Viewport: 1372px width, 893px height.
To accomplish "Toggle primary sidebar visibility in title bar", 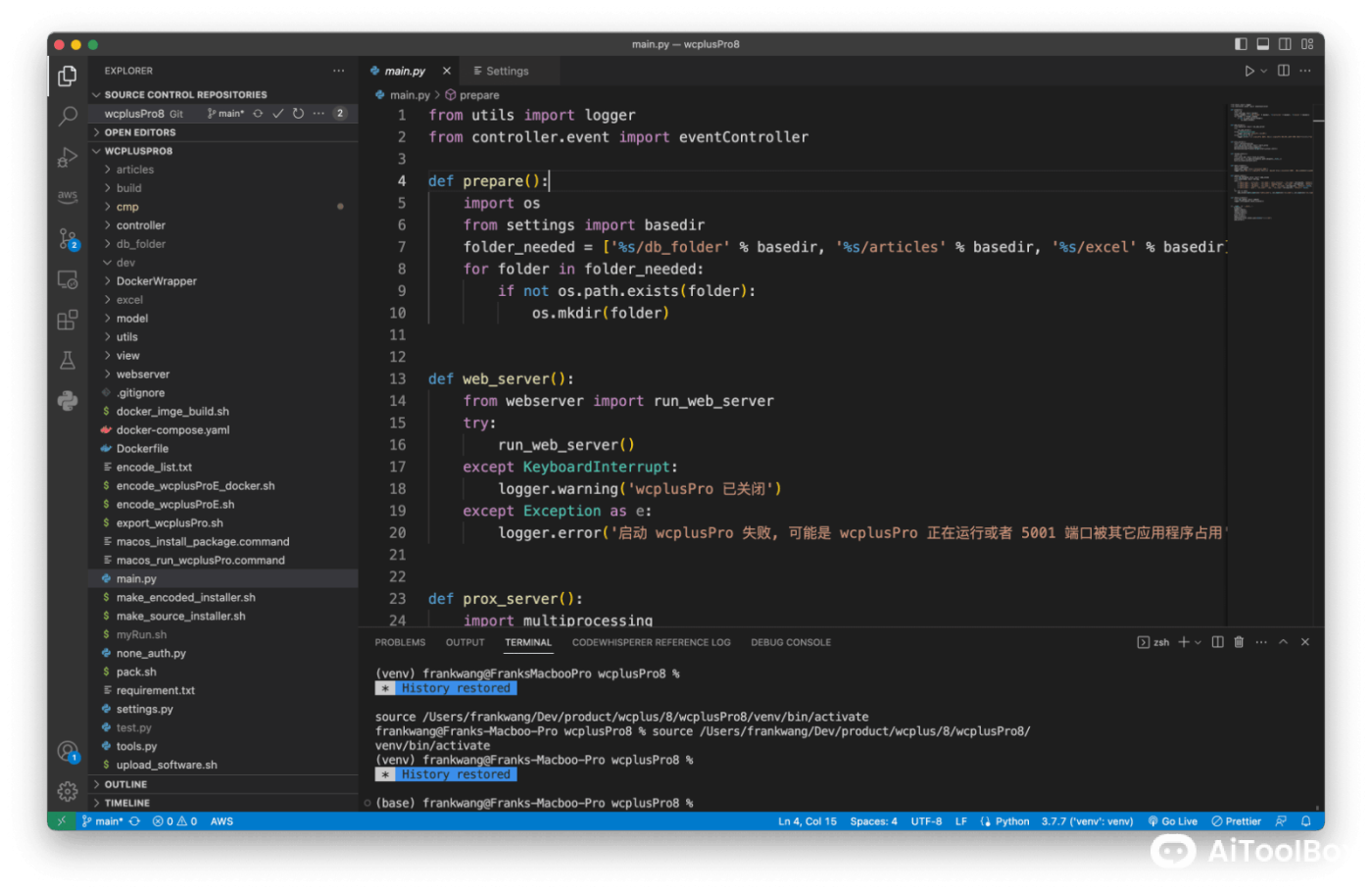I will point(1241,44).
